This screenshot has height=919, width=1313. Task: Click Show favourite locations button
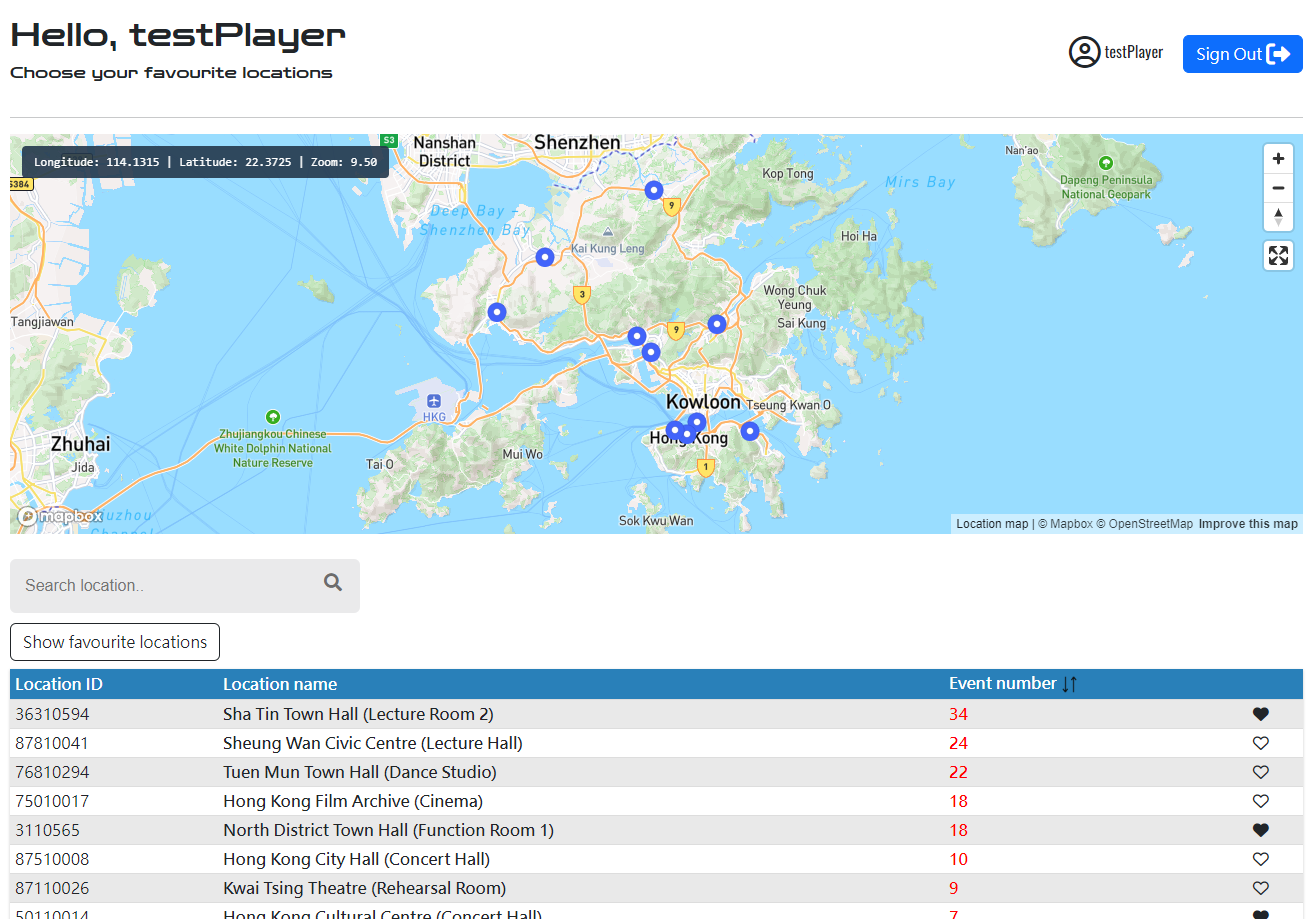tap(115, 642)
